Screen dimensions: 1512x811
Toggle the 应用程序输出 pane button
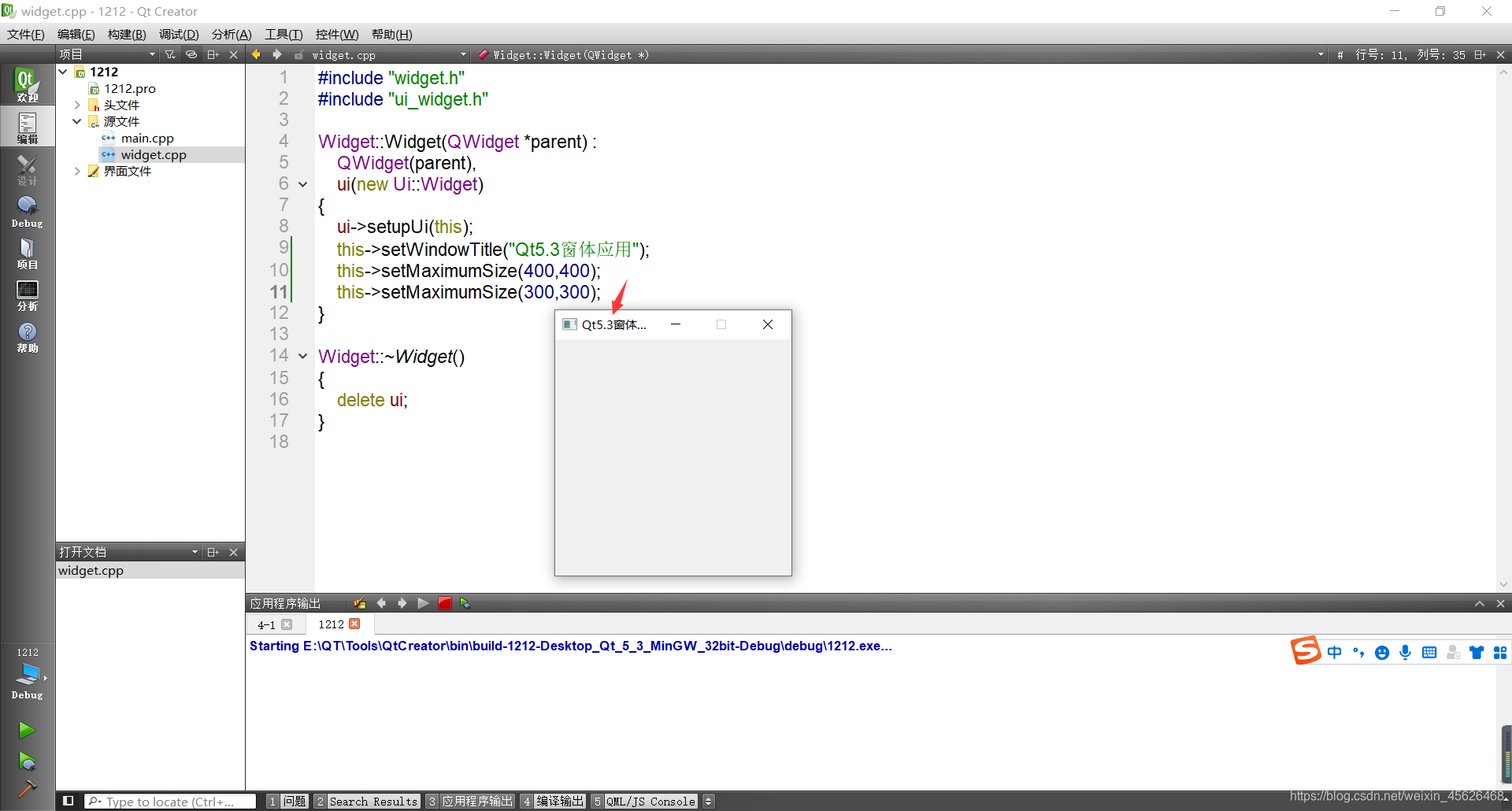point(471,801)
